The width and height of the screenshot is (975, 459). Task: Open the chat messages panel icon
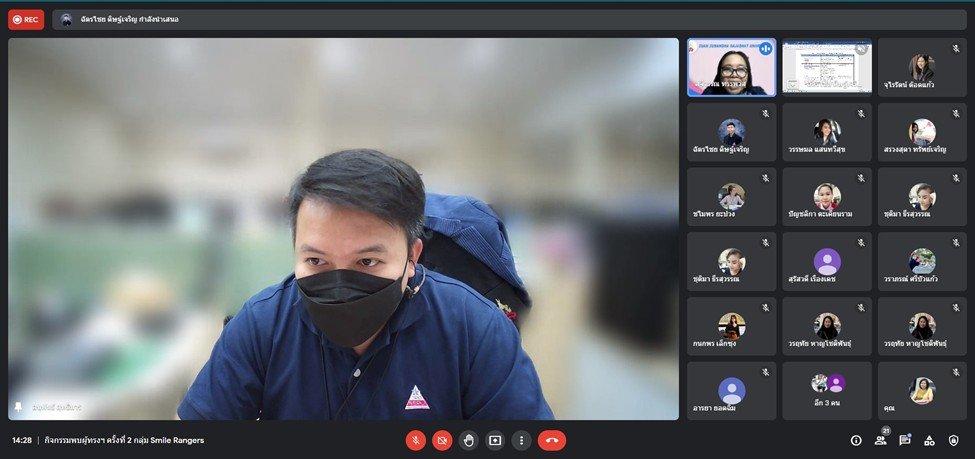(x=905, y=440)
